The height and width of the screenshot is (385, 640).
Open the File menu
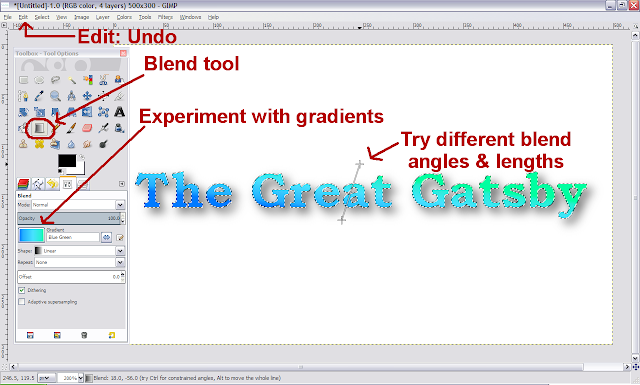[x=7, y=17]
